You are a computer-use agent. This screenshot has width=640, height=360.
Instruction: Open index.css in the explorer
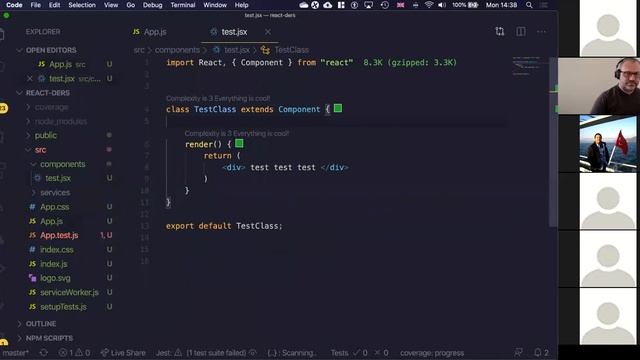point(57,249)
